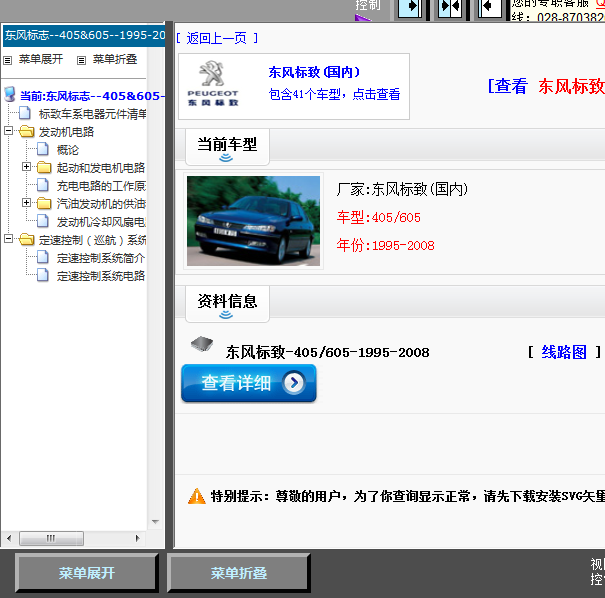Select 概论 tree item
605x598 pixels.
pyautogui.click(x=68, y=149)
